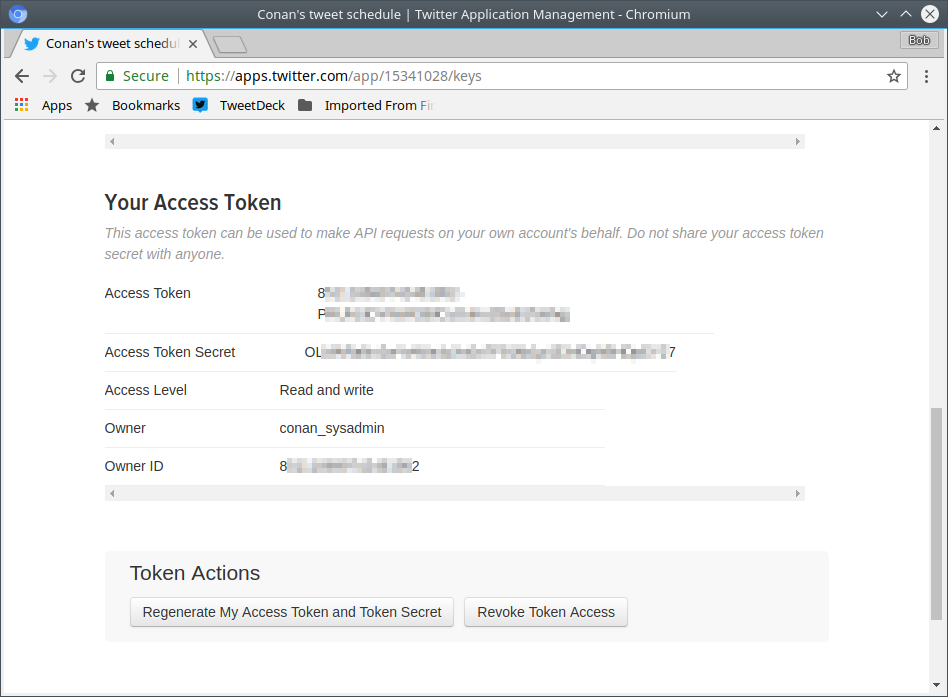This screenshot has width=948, height=697.
Task: Close the Conan's tweet schedule tab
Action: (x=193, y=44)
